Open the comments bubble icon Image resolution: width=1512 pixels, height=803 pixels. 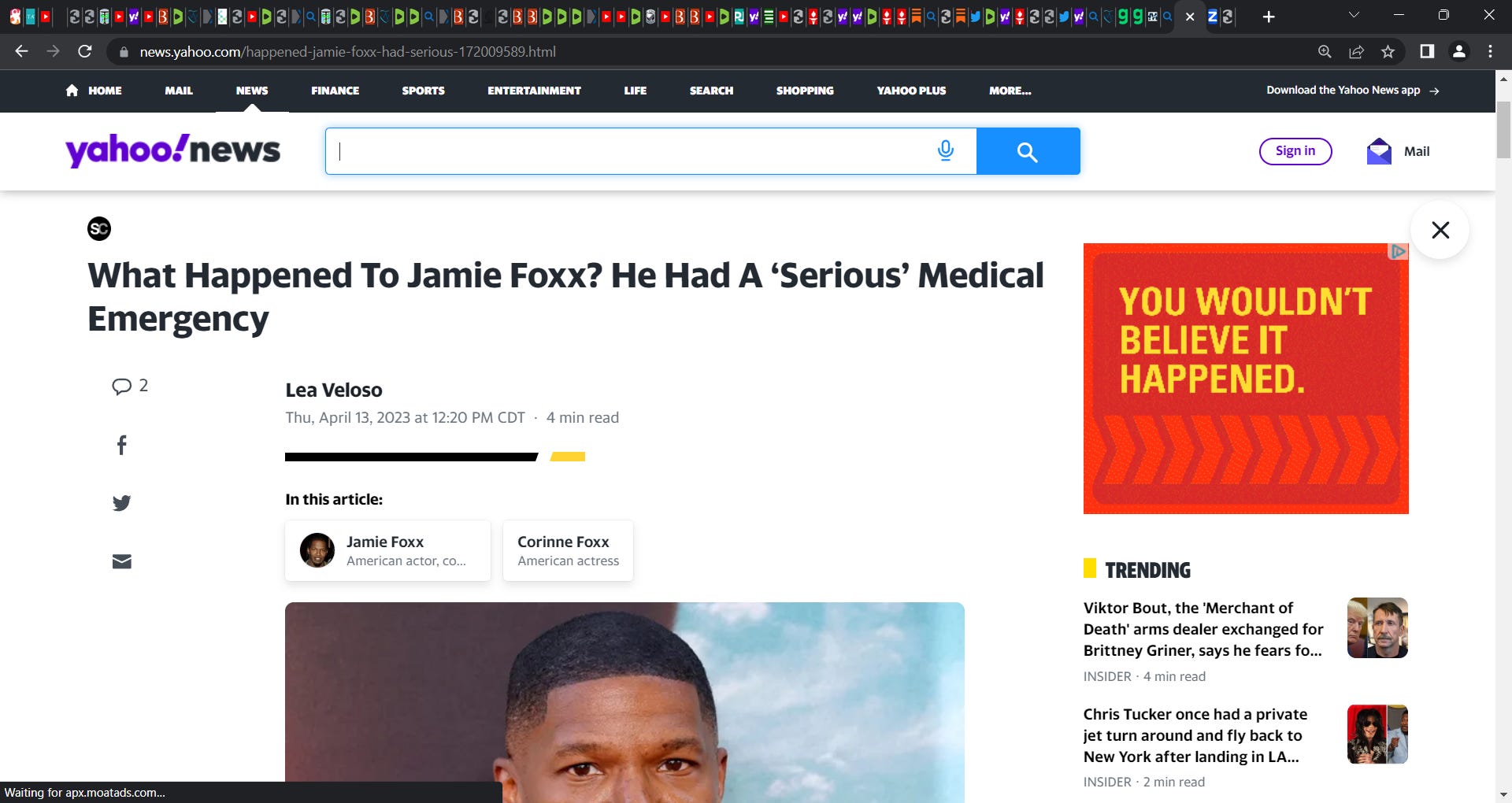coord(121,386)
